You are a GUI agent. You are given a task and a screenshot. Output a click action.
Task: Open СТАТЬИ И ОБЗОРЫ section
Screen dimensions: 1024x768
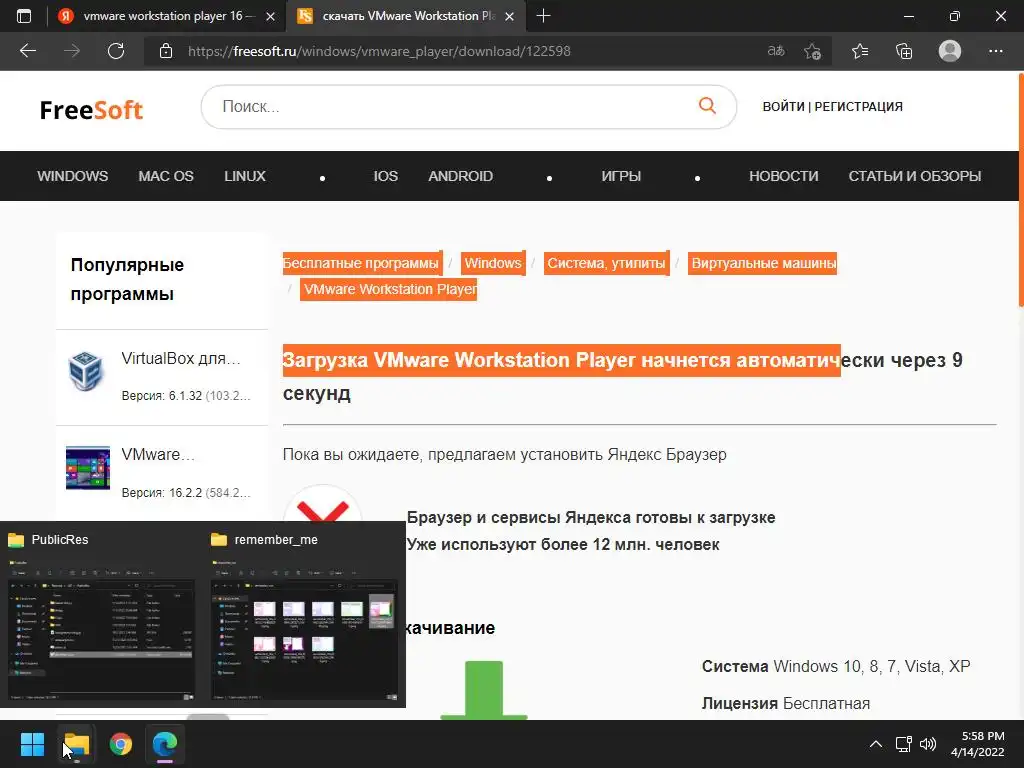(x=915, y=176)
